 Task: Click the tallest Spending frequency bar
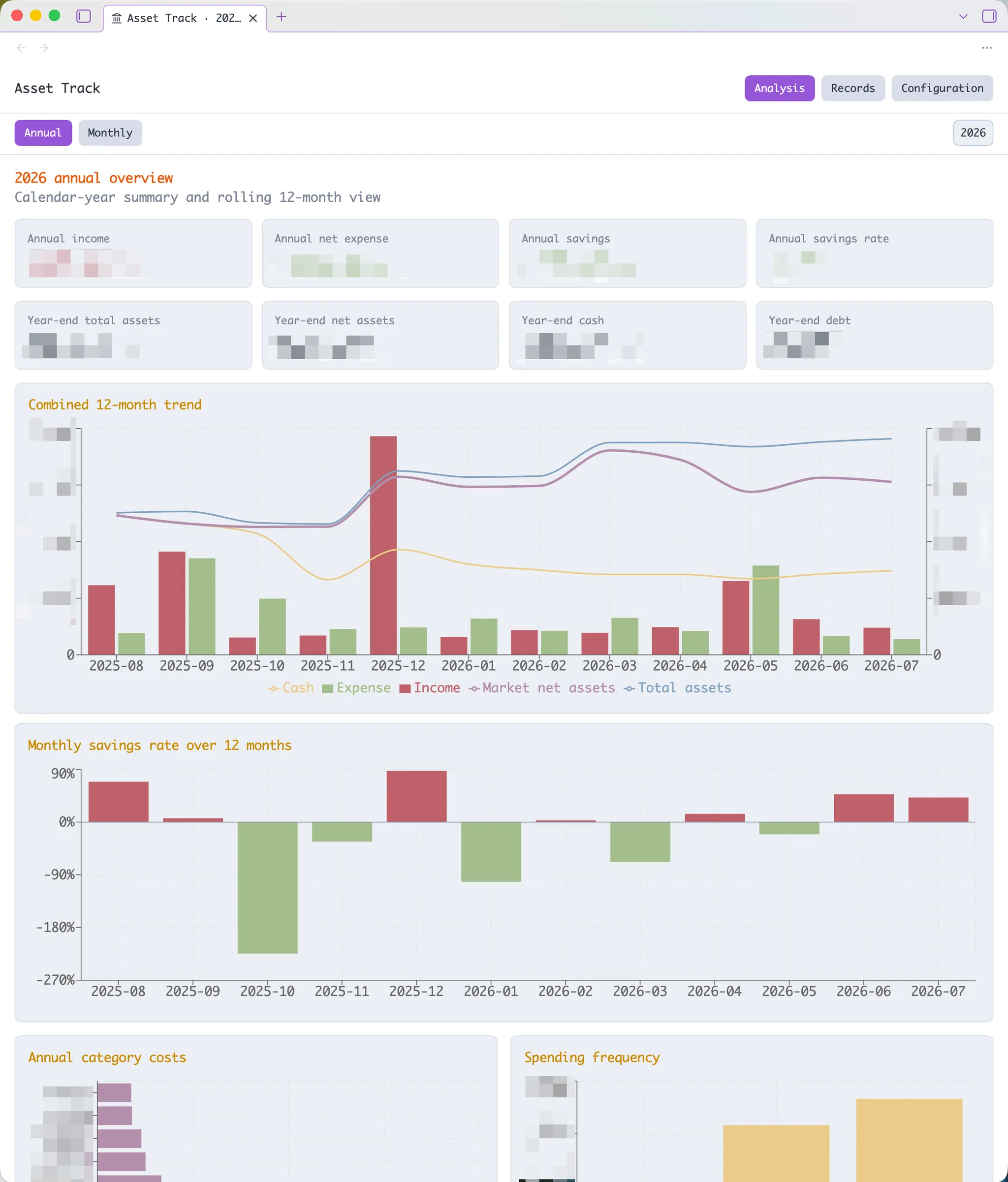click(x=909, y=1140)
